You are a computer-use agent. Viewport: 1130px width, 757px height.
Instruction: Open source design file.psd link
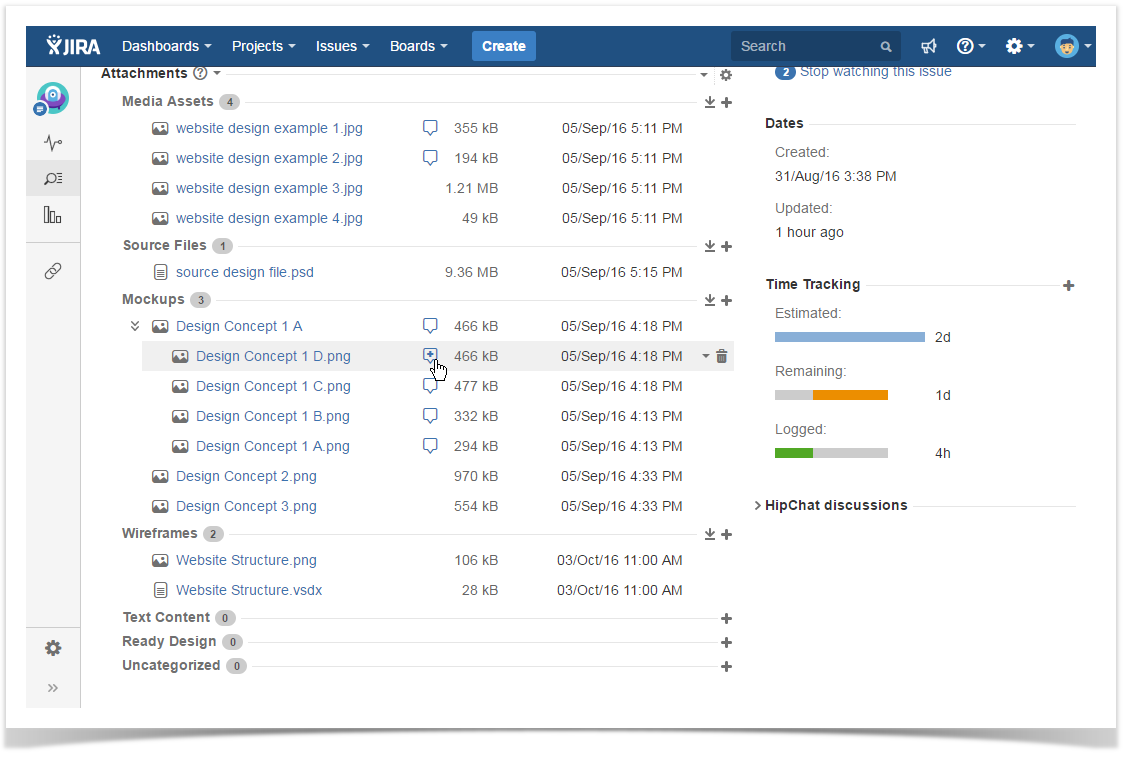[x=245, y=272]
